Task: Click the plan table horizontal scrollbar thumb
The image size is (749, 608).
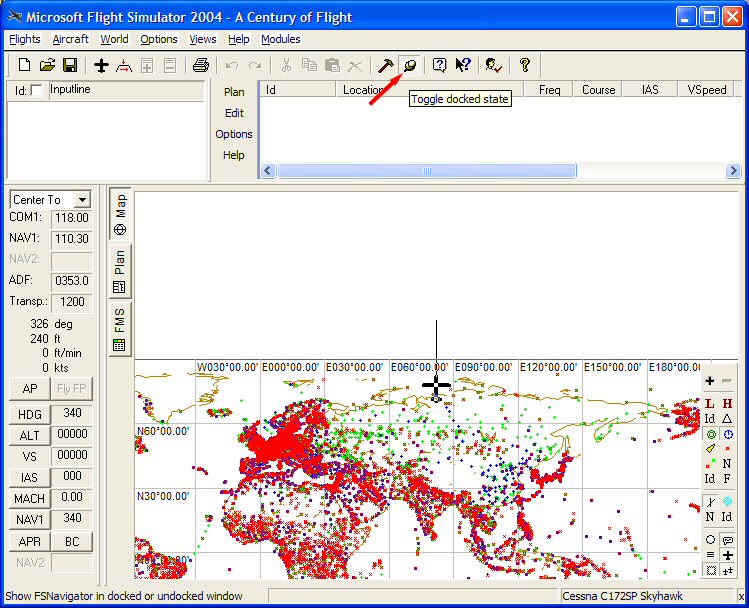Action: click(x=427, y=171)
